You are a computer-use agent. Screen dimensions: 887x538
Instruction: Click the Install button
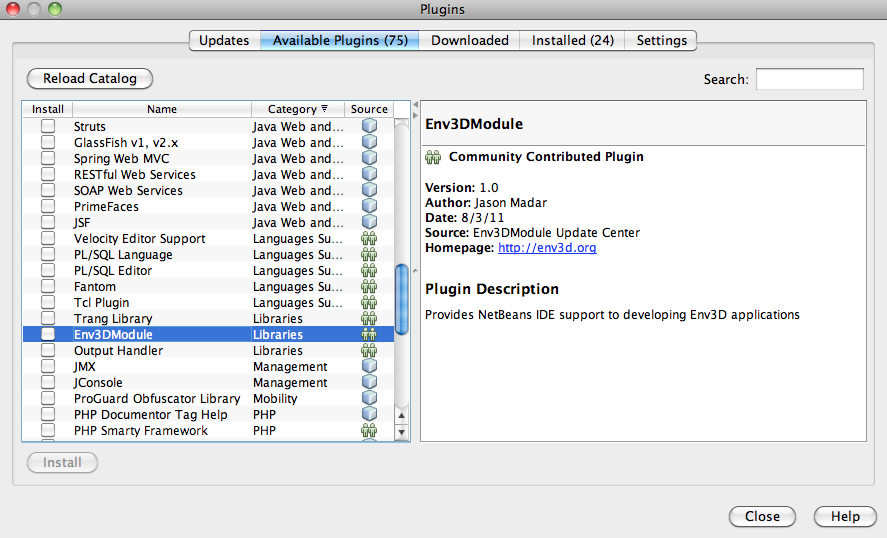pos(62,462)
